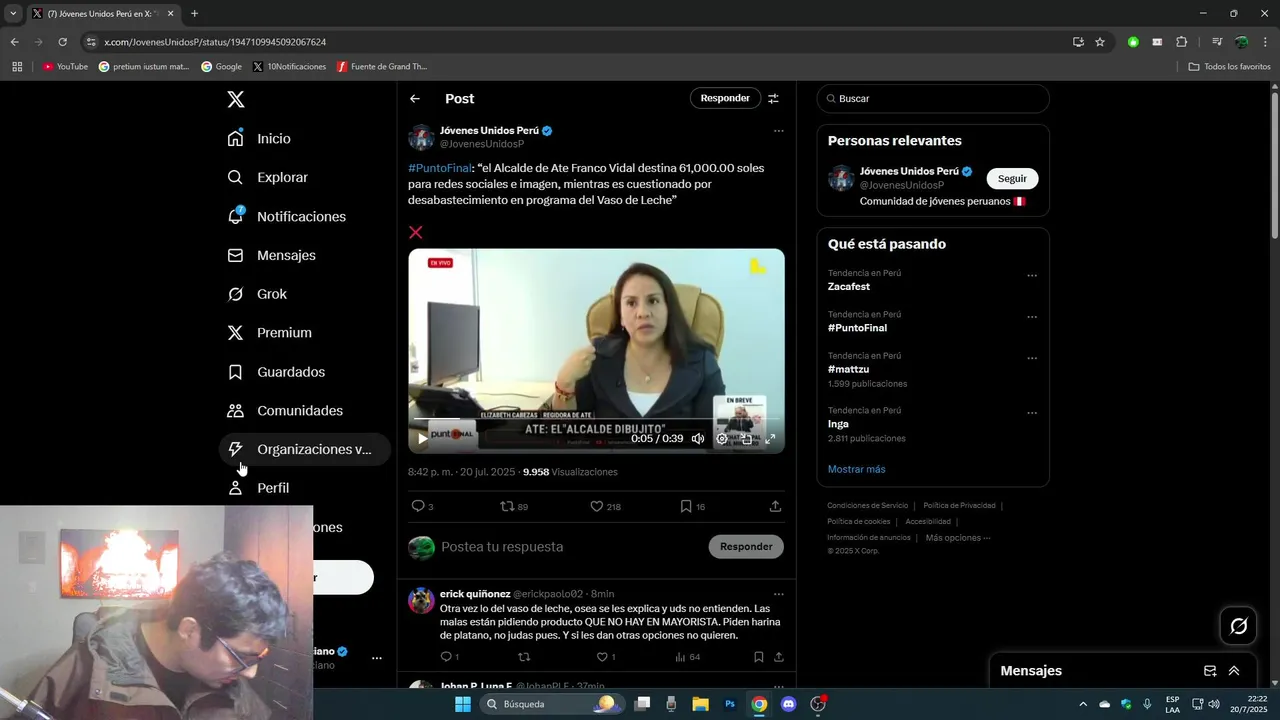The height and width of the screenshot is (720, 1280).
Task: Play the video in the post
Action: (423, 438)
